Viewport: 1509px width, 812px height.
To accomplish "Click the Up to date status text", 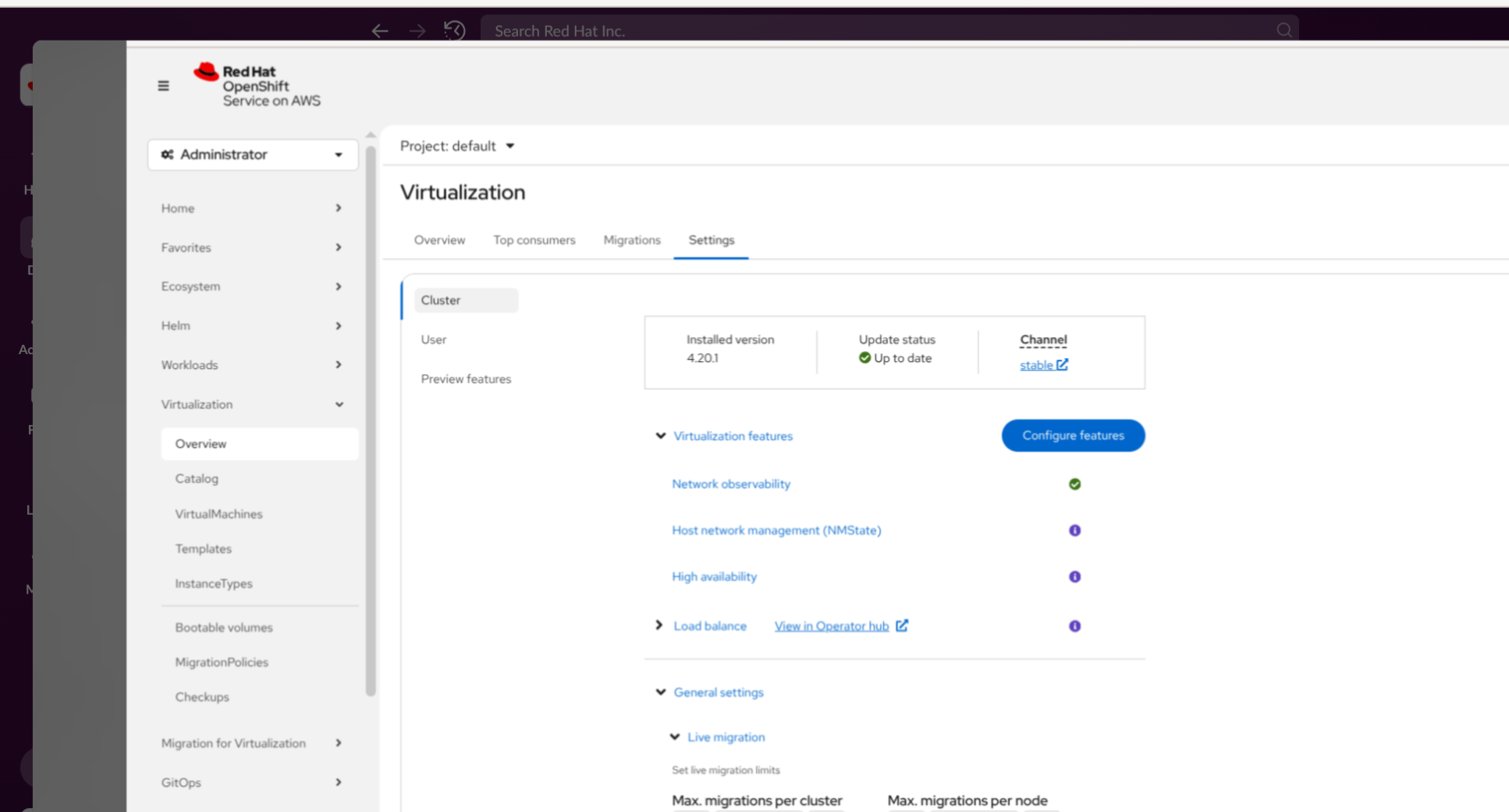I will click(903, 358).
